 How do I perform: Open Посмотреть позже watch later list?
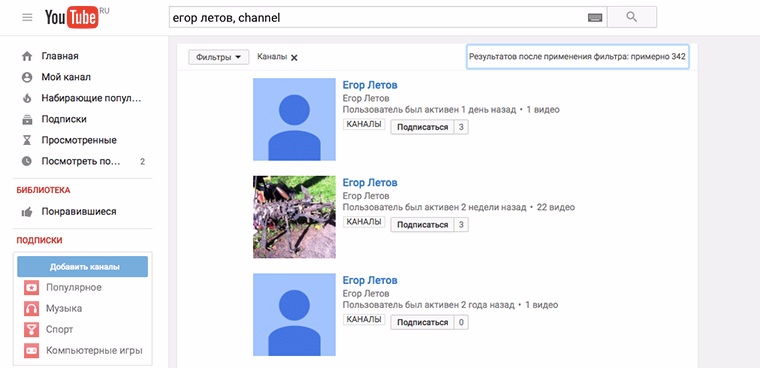click(x=81, y=161)
